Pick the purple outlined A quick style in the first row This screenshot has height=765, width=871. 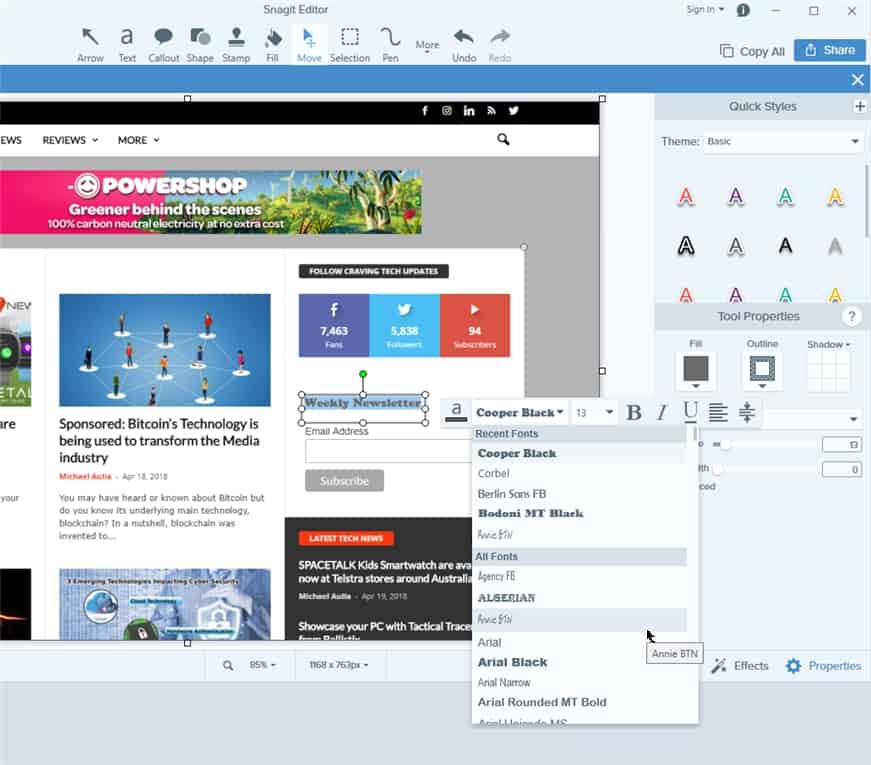[x=735, y=196]
